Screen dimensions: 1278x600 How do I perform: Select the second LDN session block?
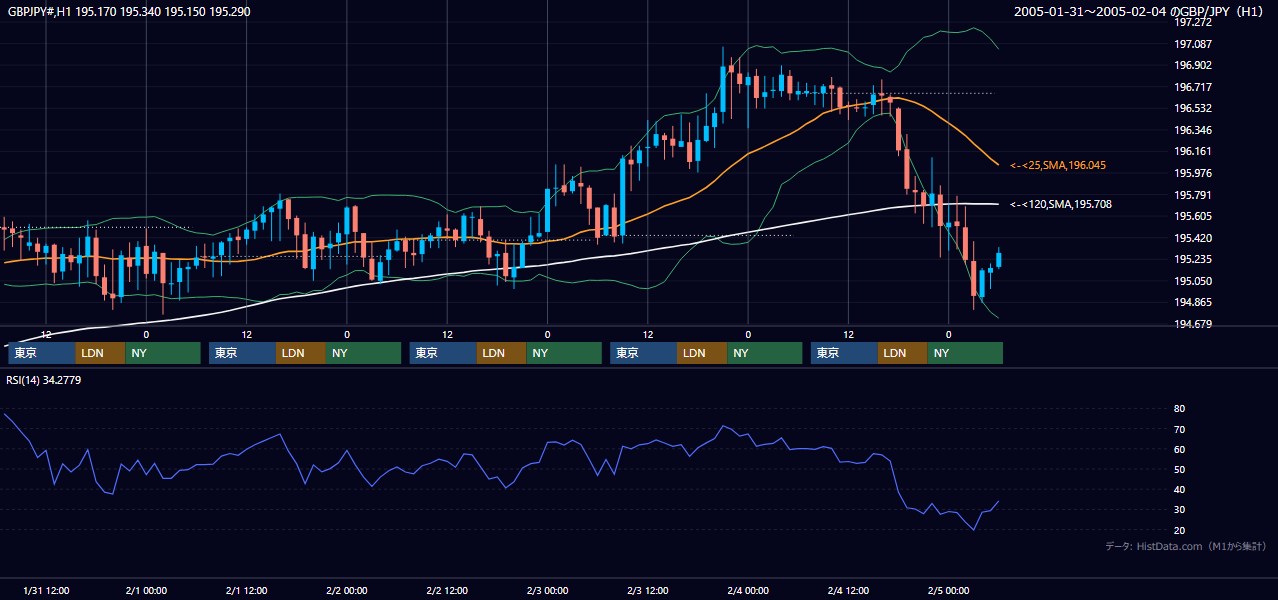(301, 353)
